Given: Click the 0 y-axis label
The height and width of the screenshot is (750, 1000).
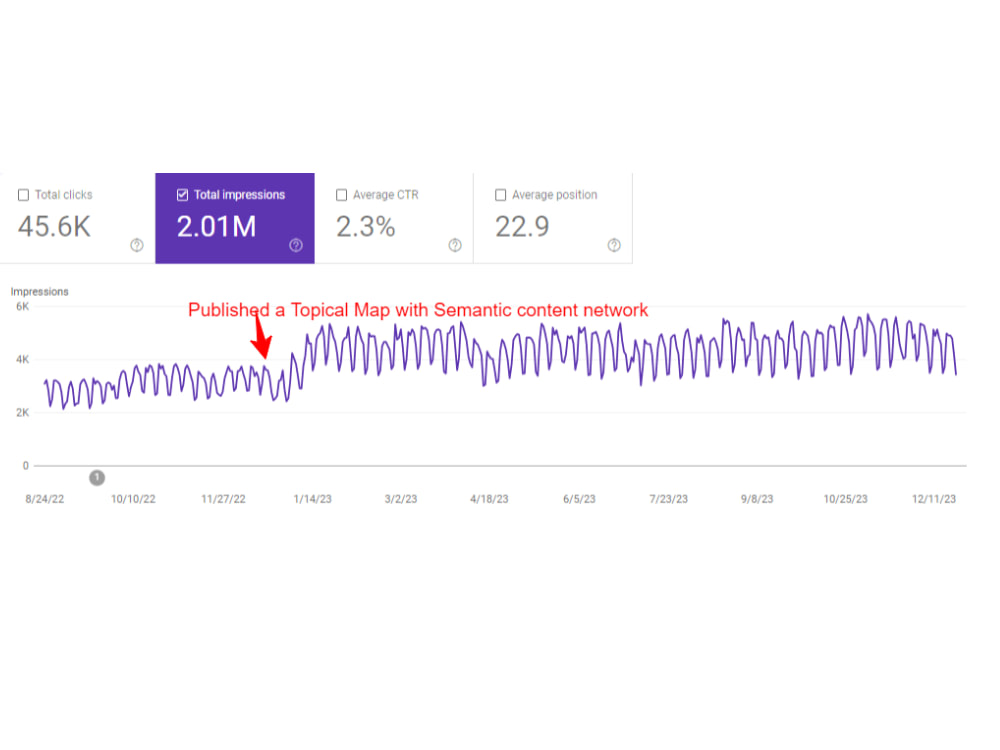Looking at the screenshot, I should (x=26, y=466).
